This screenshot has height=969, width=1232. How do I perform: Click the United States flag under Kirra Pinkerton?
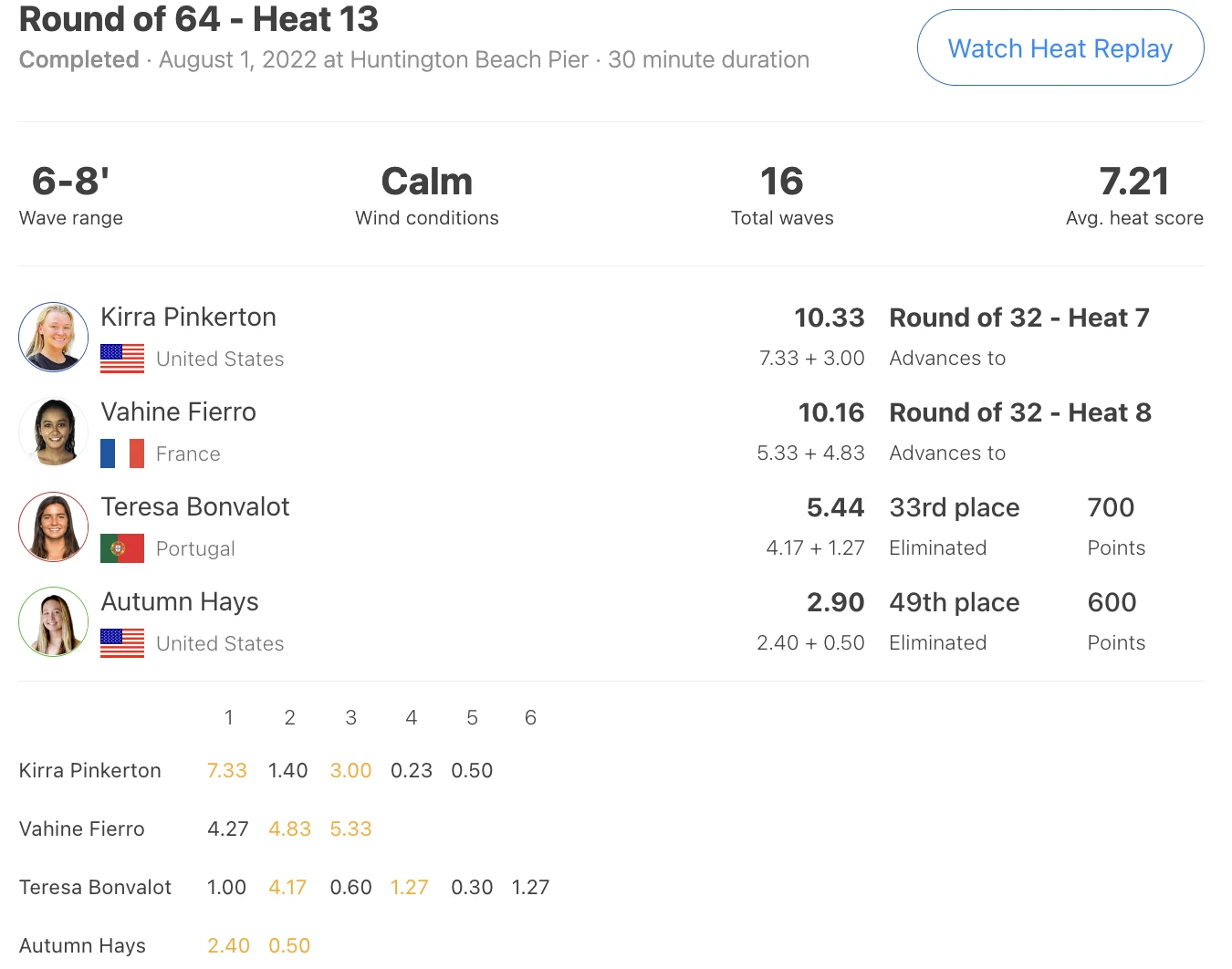(x=122, y=359)
